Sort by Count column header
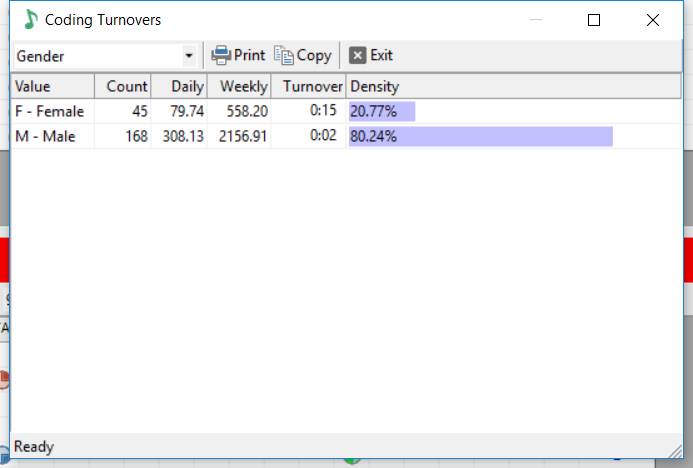Screen dimensions: 693x468 coord(123,86)
